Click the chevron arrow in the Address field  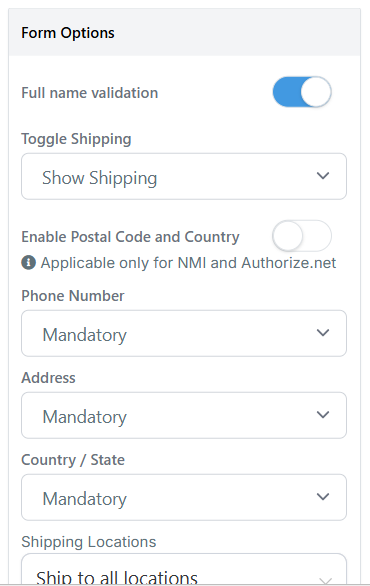pyautogui.click(x=323, y=415)
